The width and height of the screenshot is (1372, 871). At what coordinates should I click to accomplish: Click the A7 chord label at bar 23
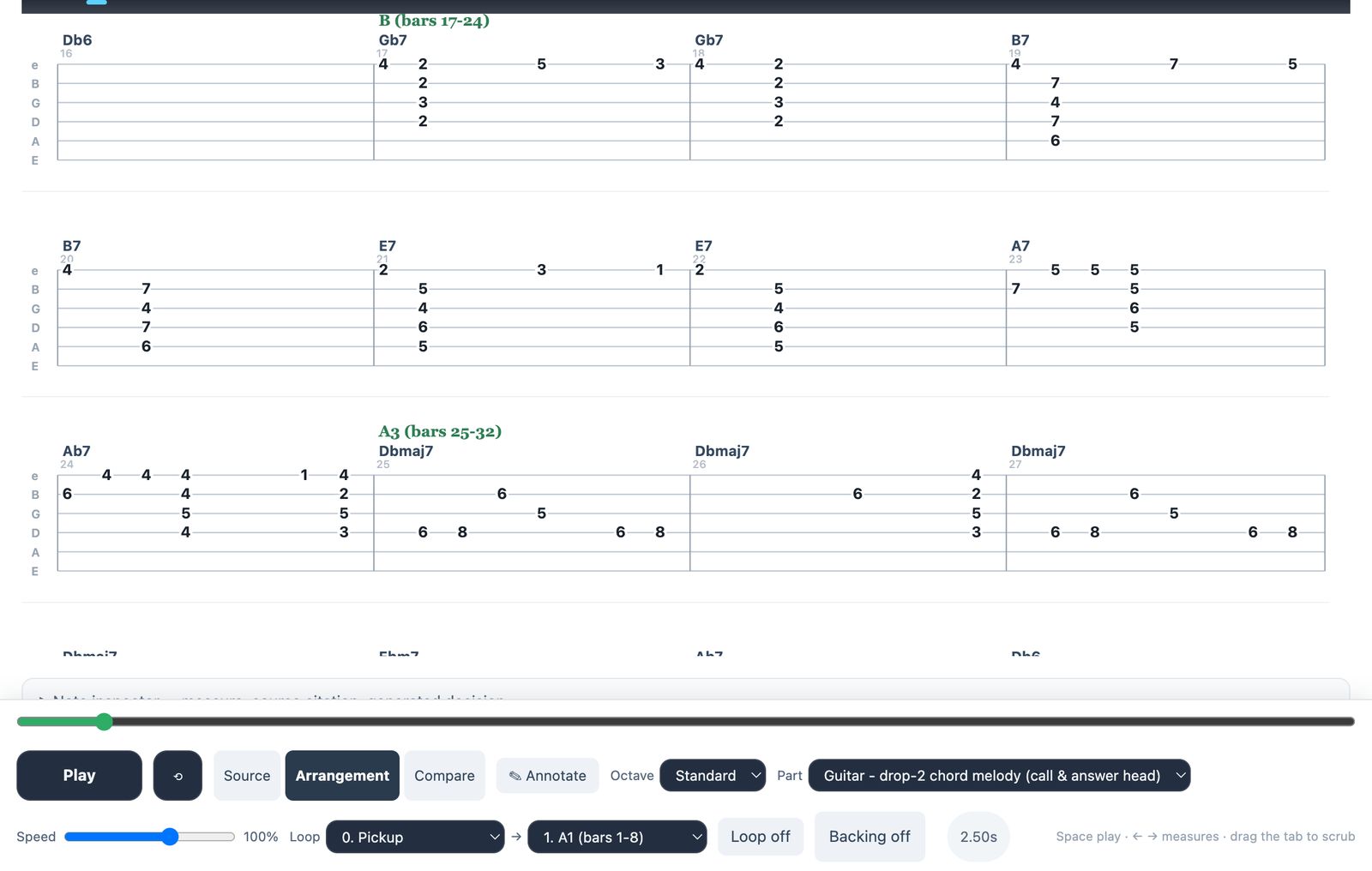coord(1020,246)
